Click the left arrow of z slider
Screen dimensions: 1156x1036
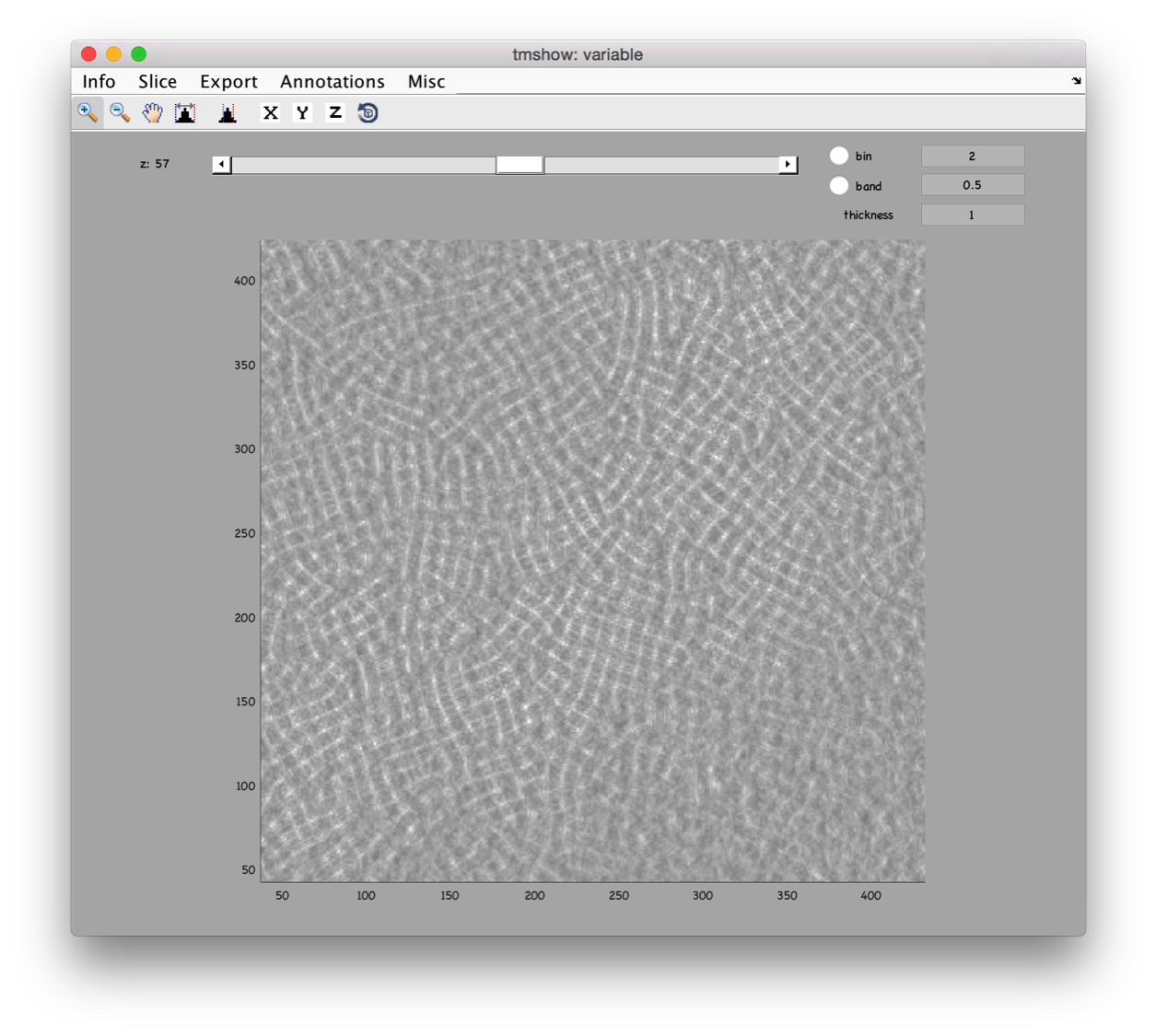(221, 165)
